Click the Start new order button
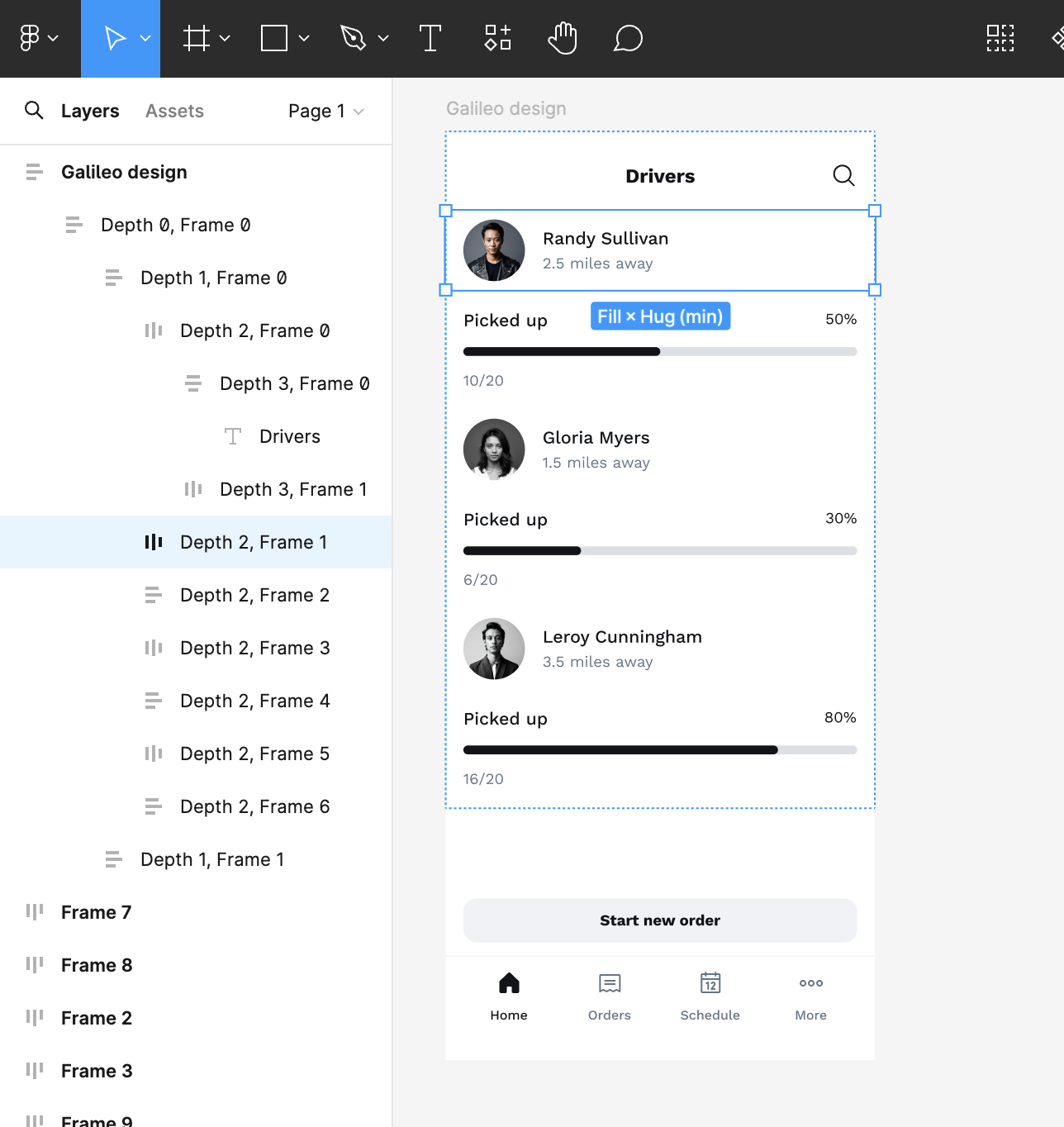Viewport: 1064px width, 1127px height. tap(660, 920)
